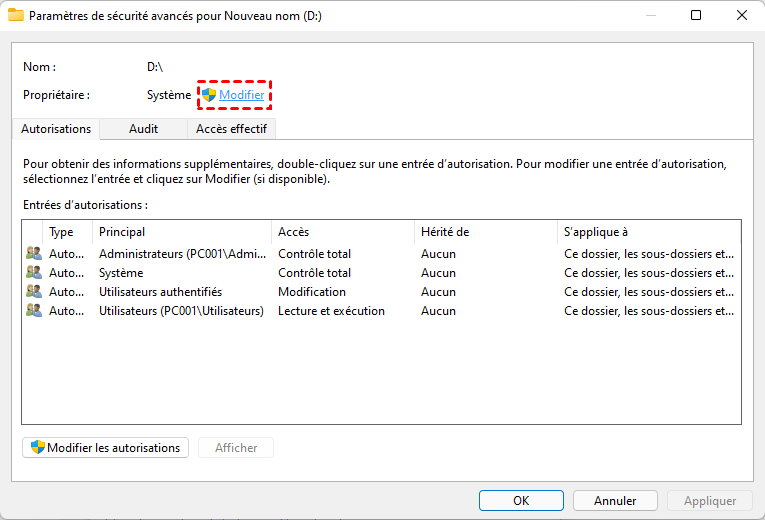Open the Modifier link to change owner

click(x=242, y=95)
